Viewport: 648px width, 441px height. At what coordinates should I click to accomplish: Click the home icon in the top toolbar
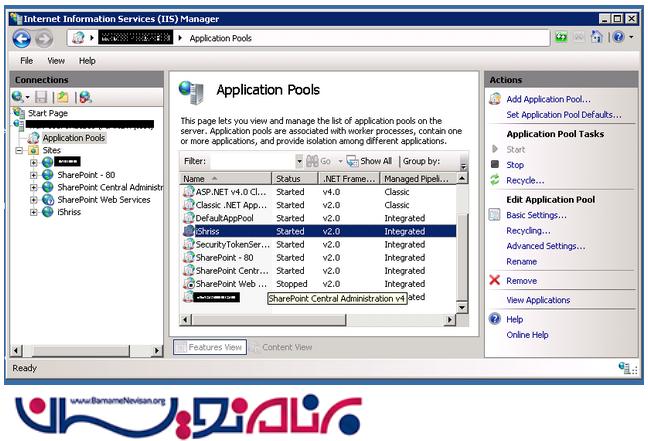[596, 37]
